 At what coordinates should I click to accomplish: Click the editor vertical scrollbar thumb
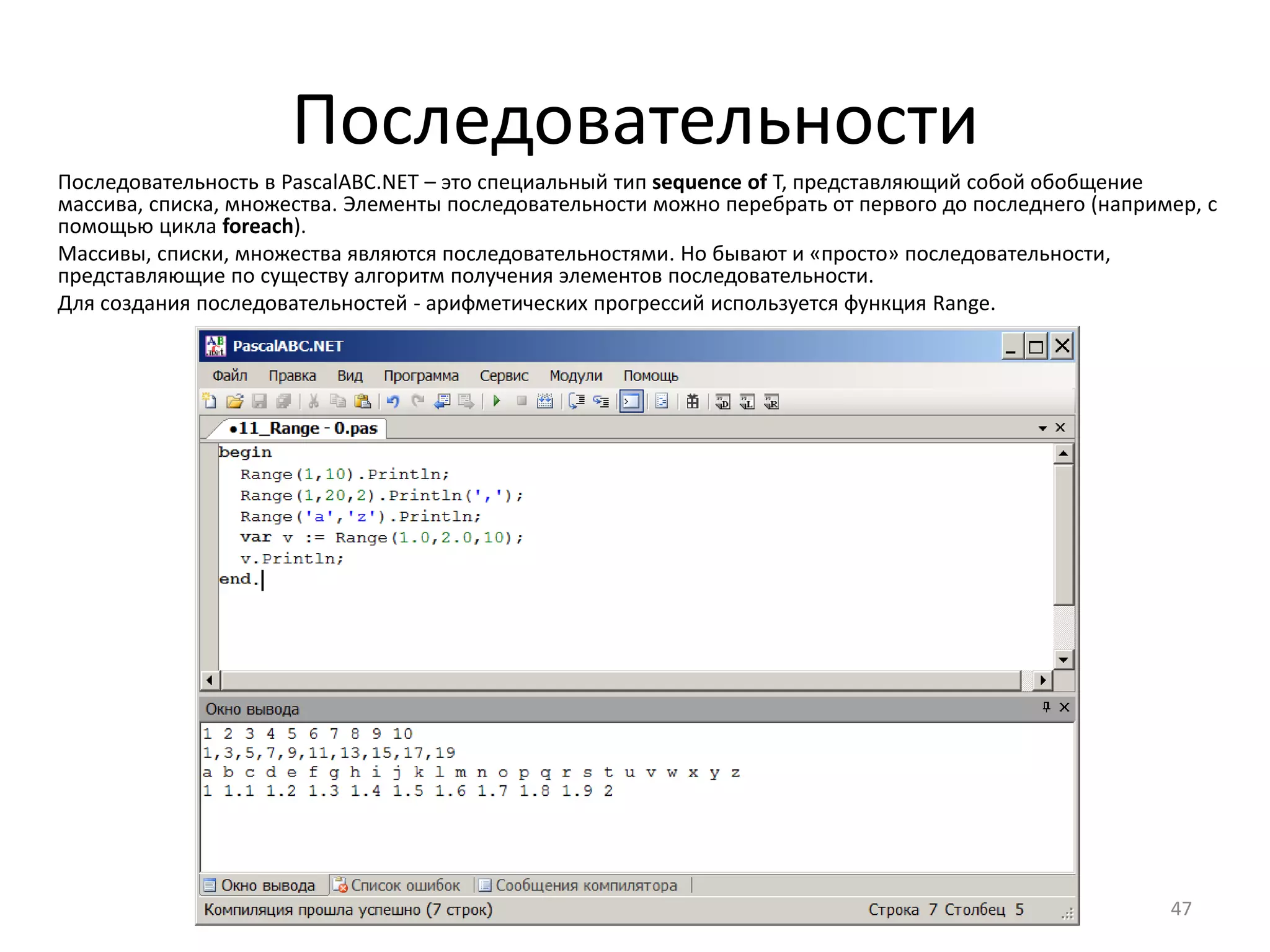(x=1064, y=534)
